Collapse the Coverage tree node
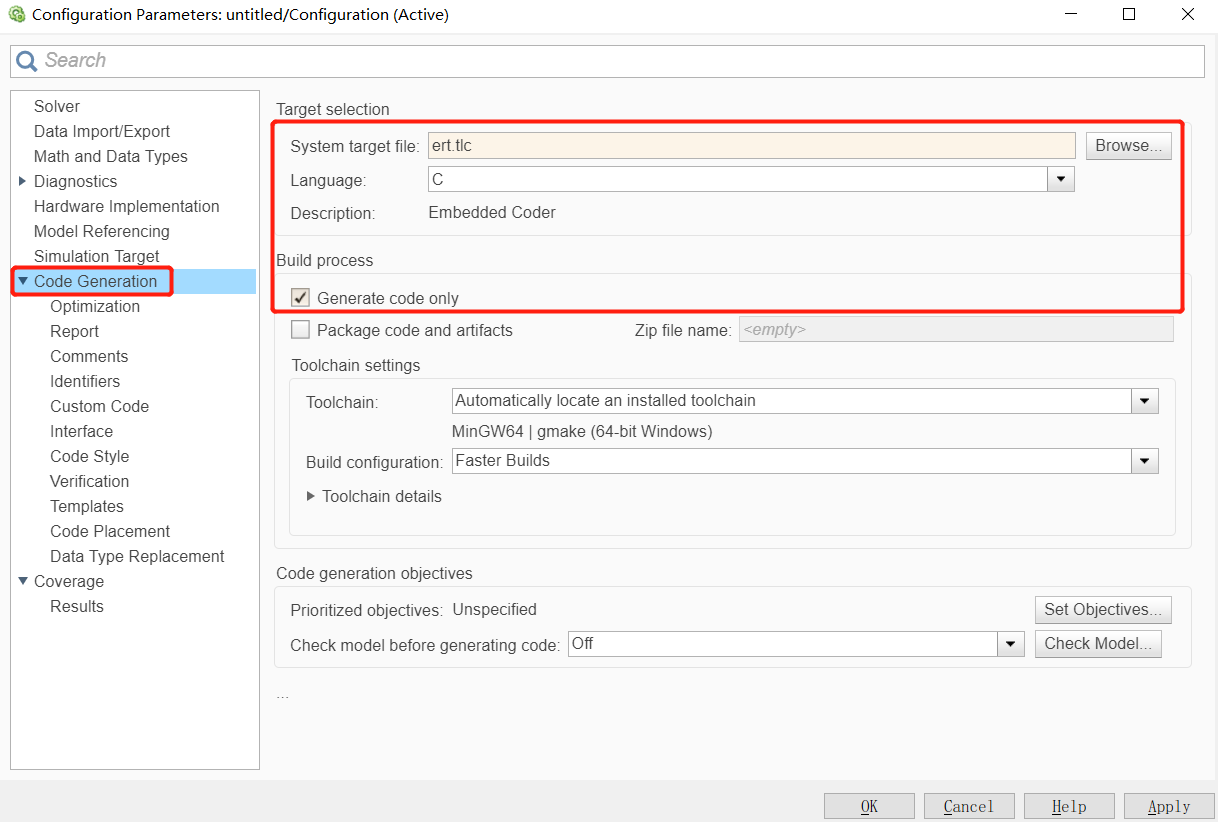 pos(23,581)
